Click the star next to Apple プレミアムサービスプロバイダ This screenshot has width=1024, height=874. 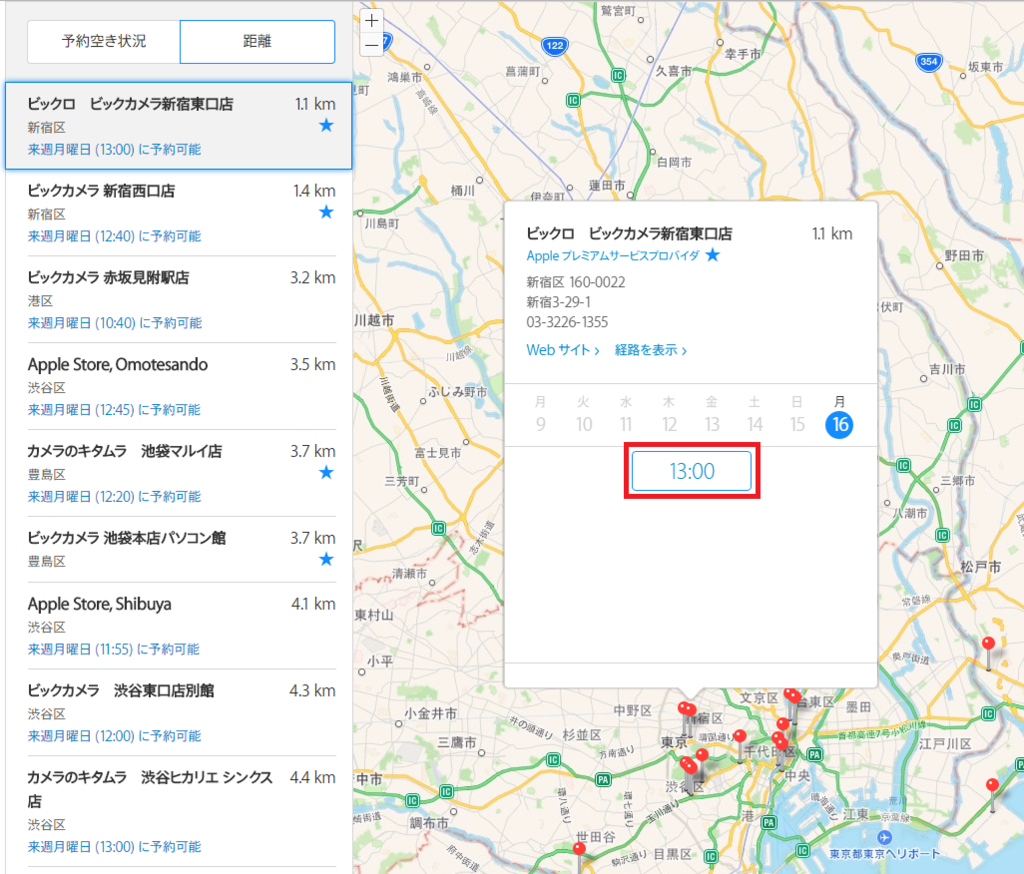tap(713, 255)
